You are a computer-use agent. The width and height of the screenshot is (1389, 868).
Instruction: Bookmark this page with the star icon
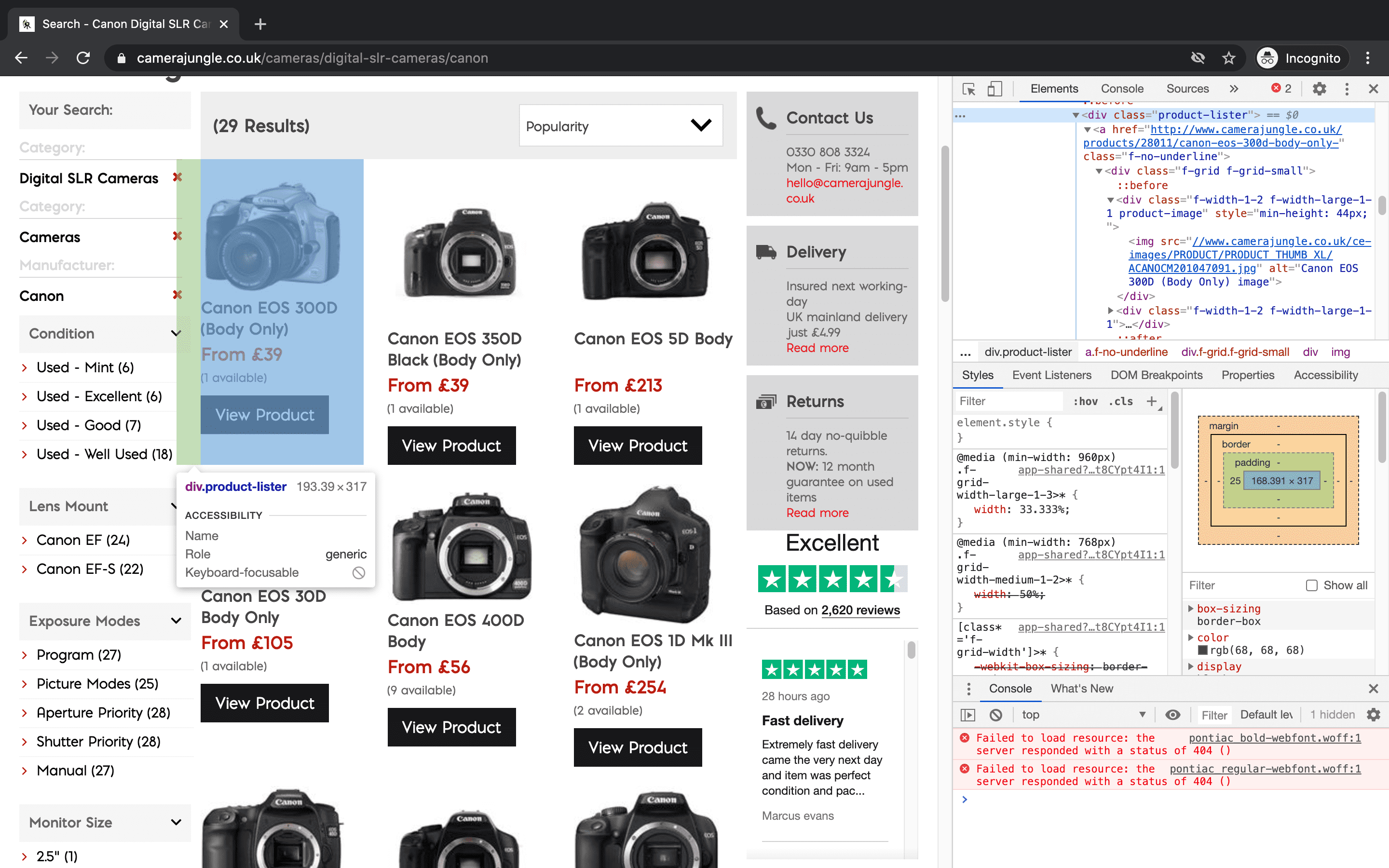[x=1228, y=58]
